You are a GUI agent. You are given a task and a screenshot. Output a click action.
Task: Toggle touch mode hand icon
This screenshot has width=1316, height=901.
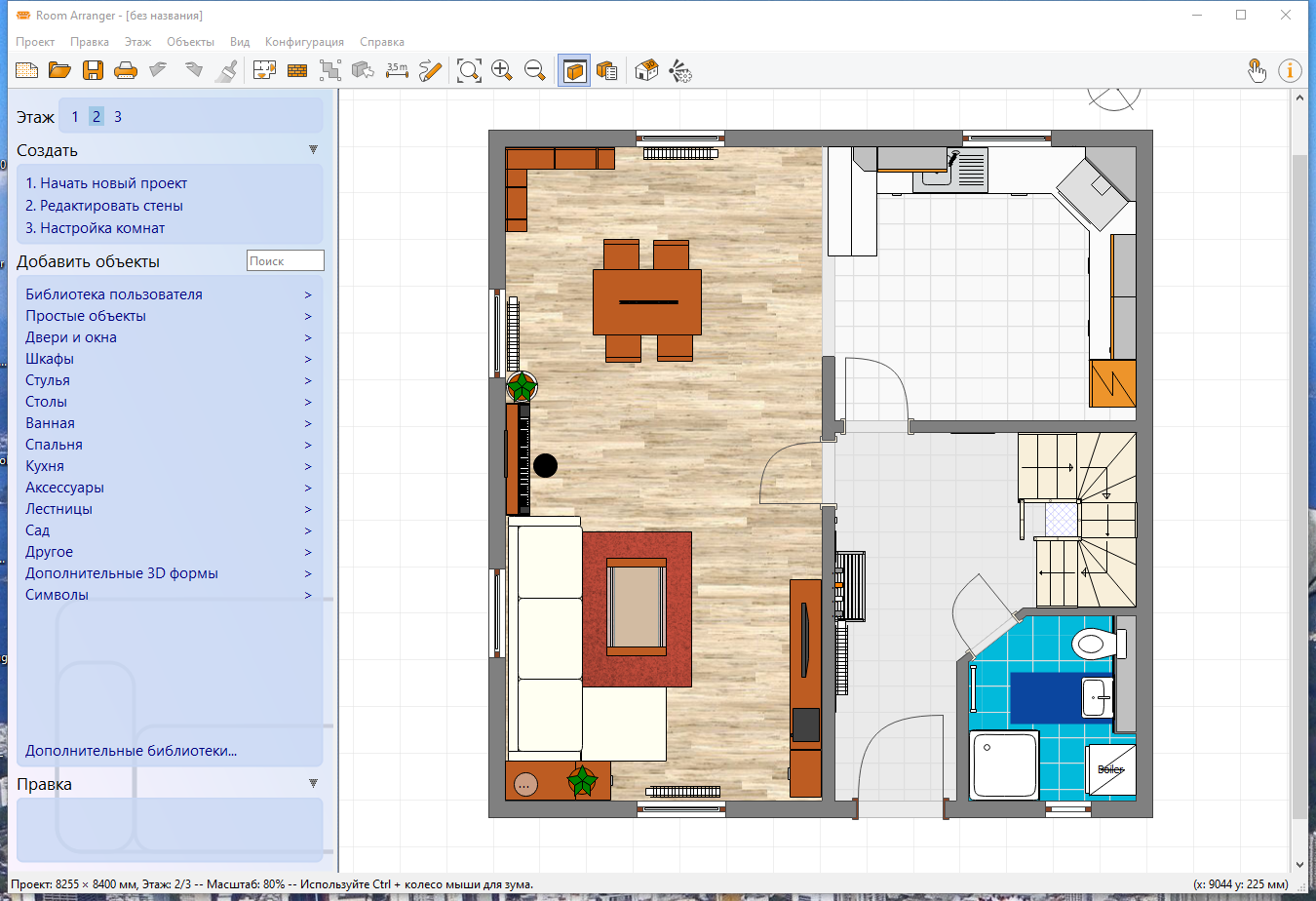[1257, 70]
